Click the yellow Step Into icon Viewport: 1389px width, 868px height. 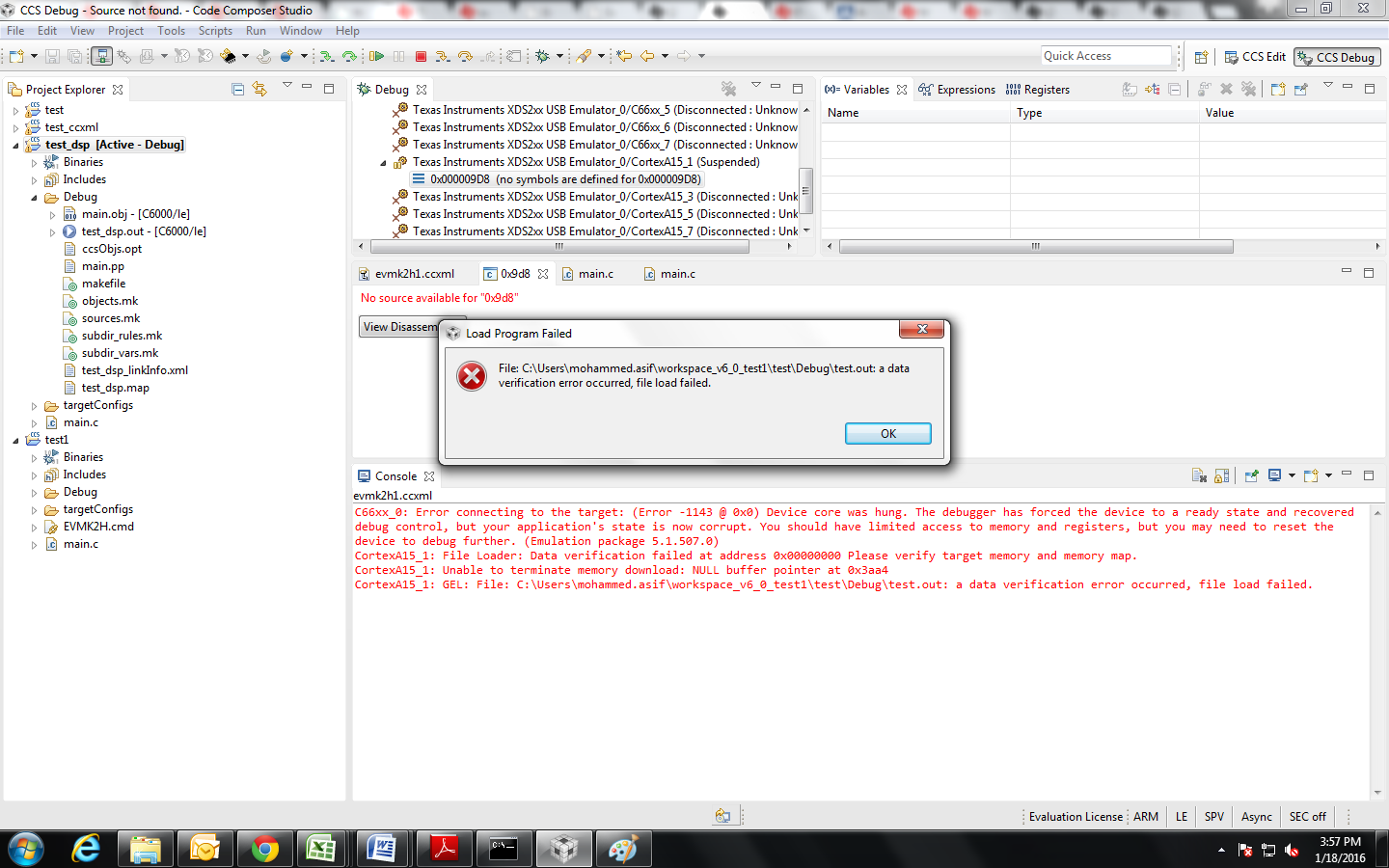tap(443, 57)
